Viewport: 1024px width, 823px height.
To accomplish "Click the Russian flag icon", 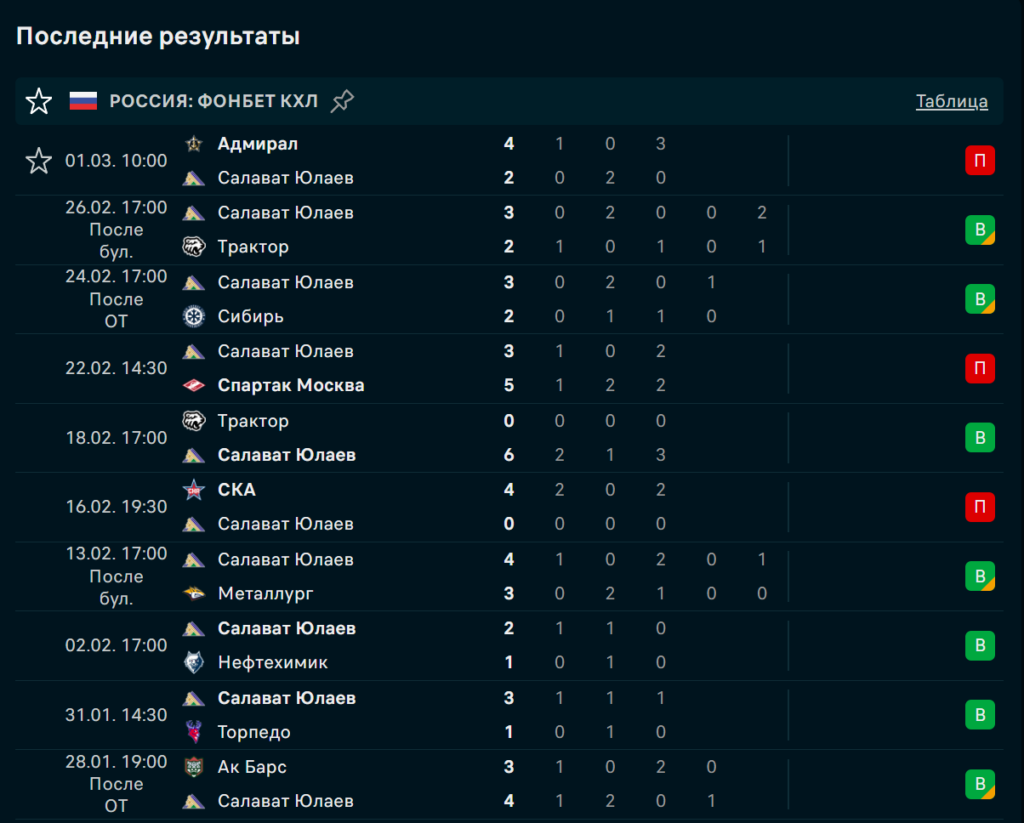I will click(83, 101).
